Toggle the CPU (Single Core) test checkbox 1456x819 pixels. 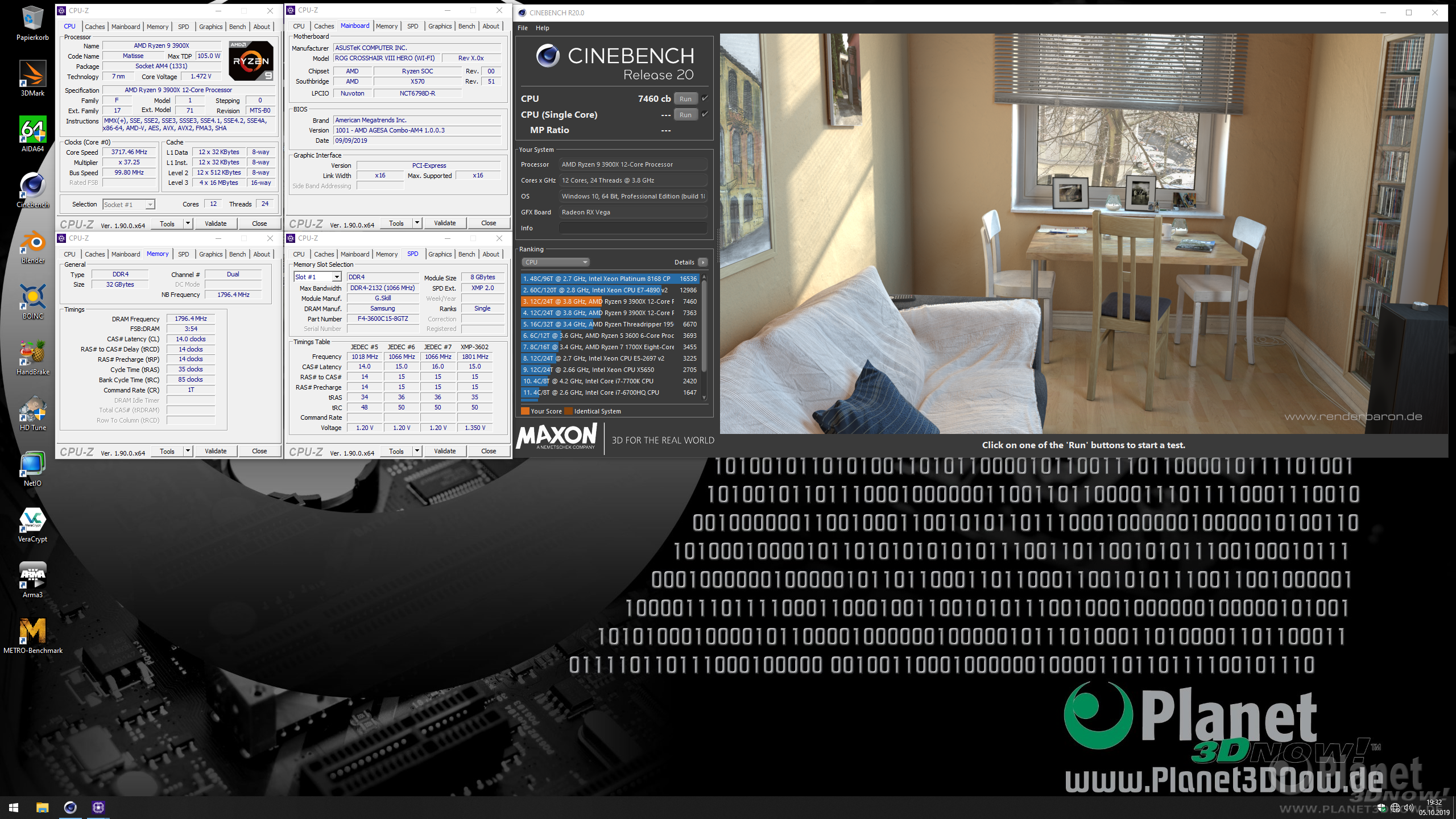point(705,114)
